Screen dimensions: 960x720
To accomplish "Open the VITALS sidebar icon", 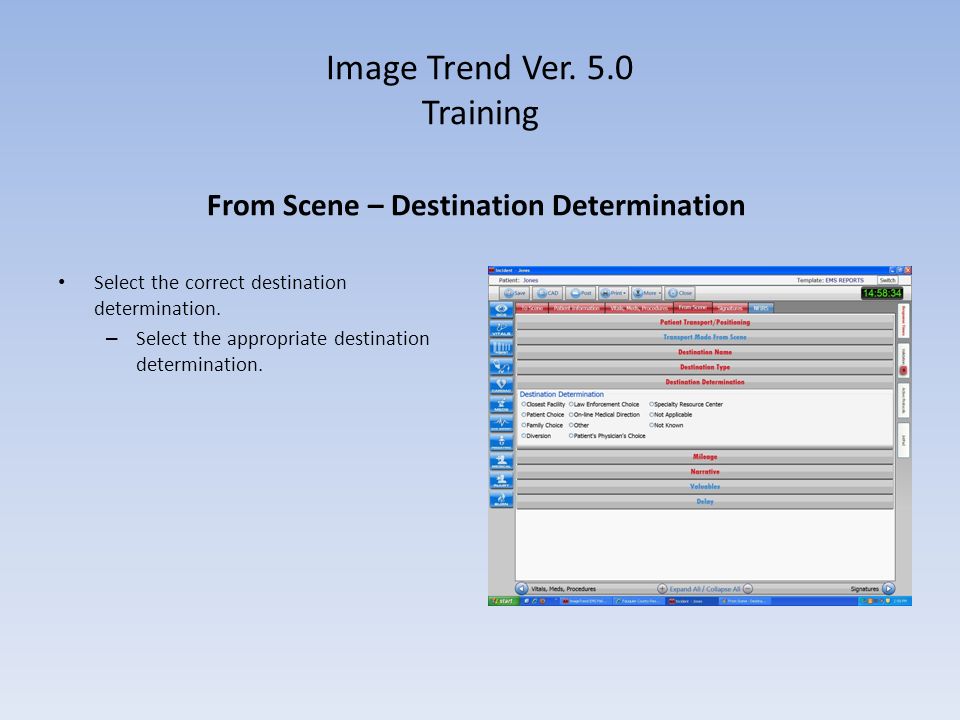I will 501,329.
